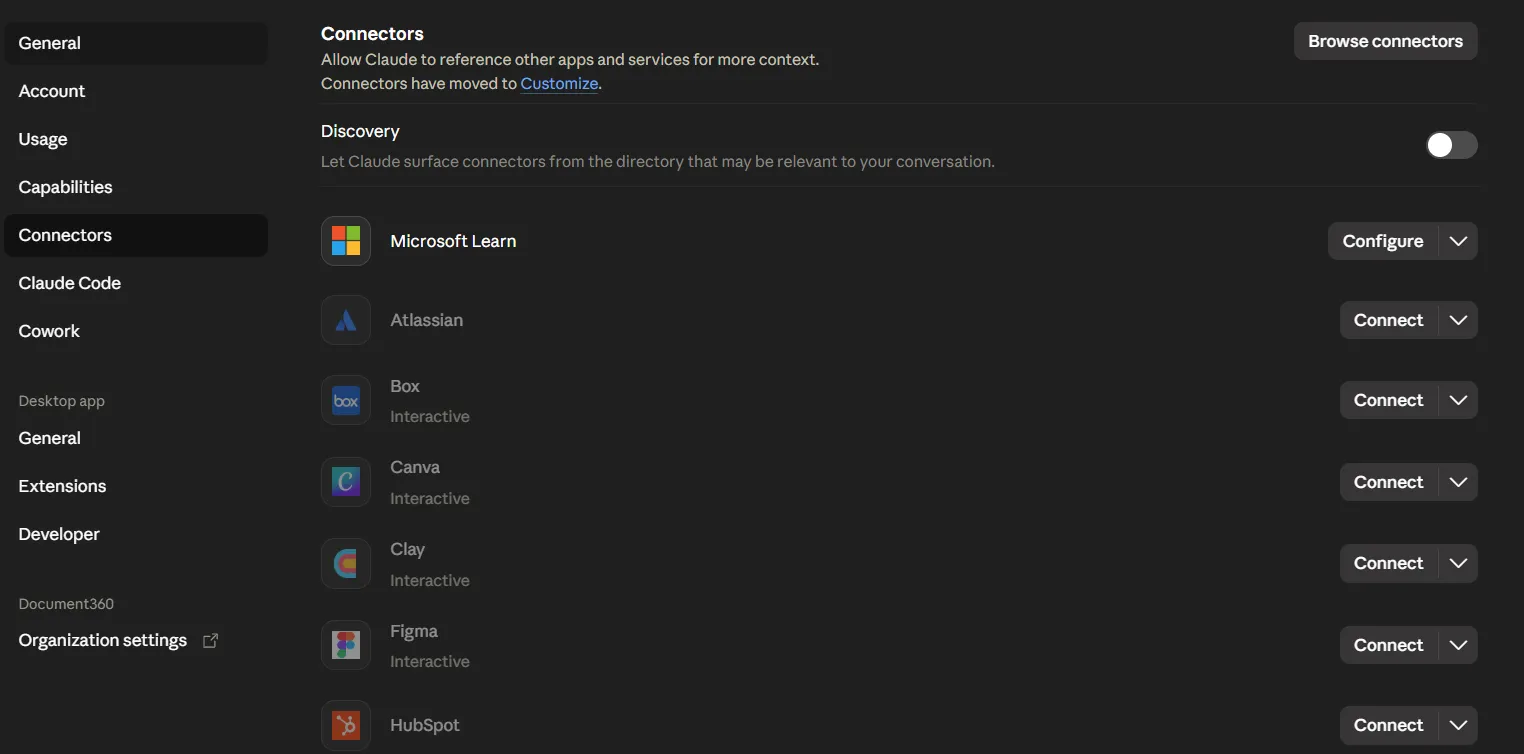Click the Connectors page heading
Image resolution: width=1524 pixels, height=754 pixels.
372,34
